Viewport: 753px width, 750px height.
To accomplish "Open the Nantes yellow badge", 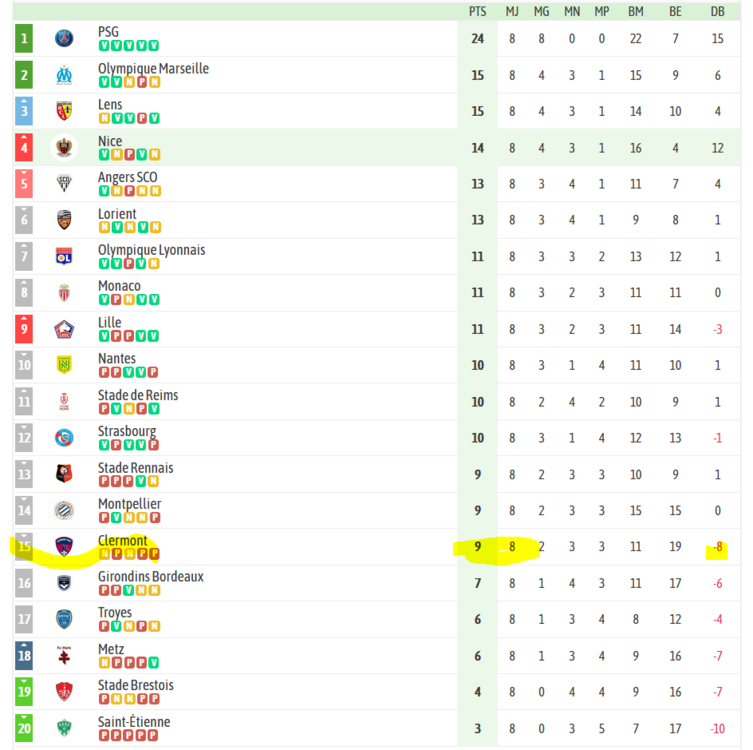I will tap(64, 365).
